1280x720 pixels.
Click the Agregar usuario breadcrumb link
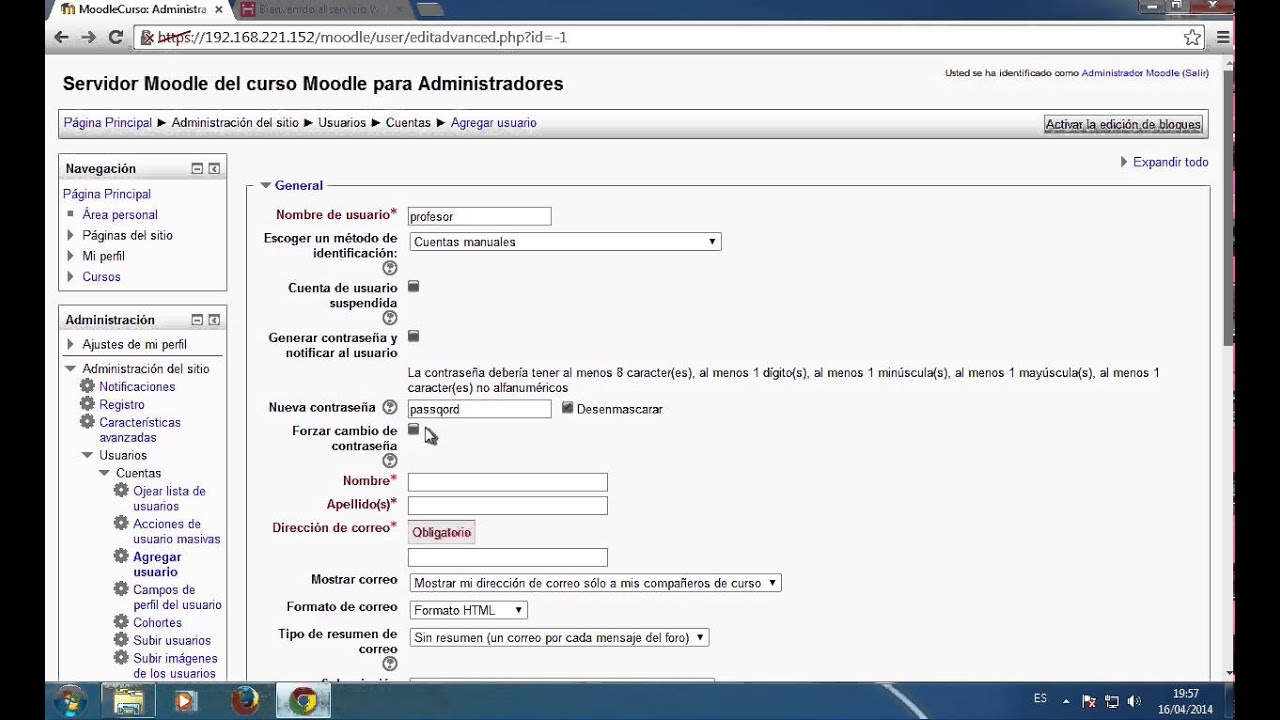click(494, 123)
